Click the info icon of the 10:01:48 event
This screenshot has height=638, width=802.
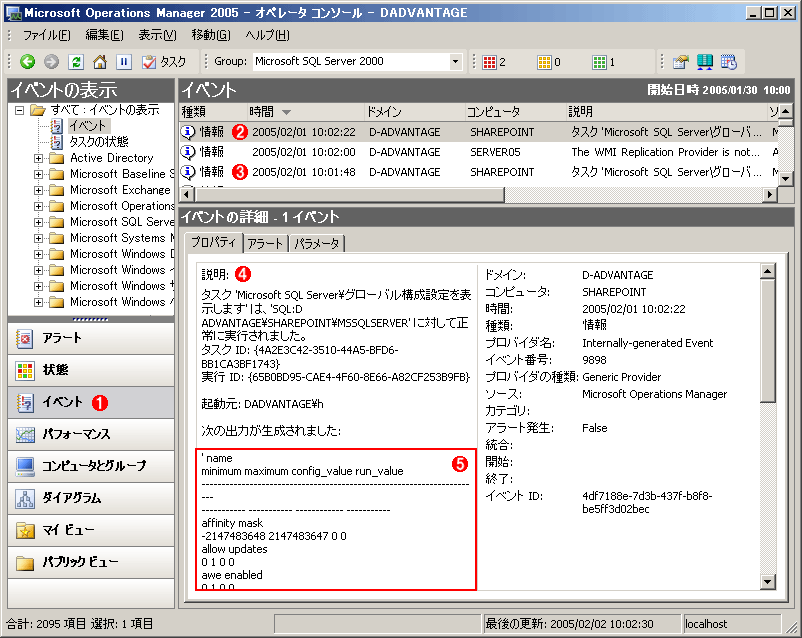[188, 172]
